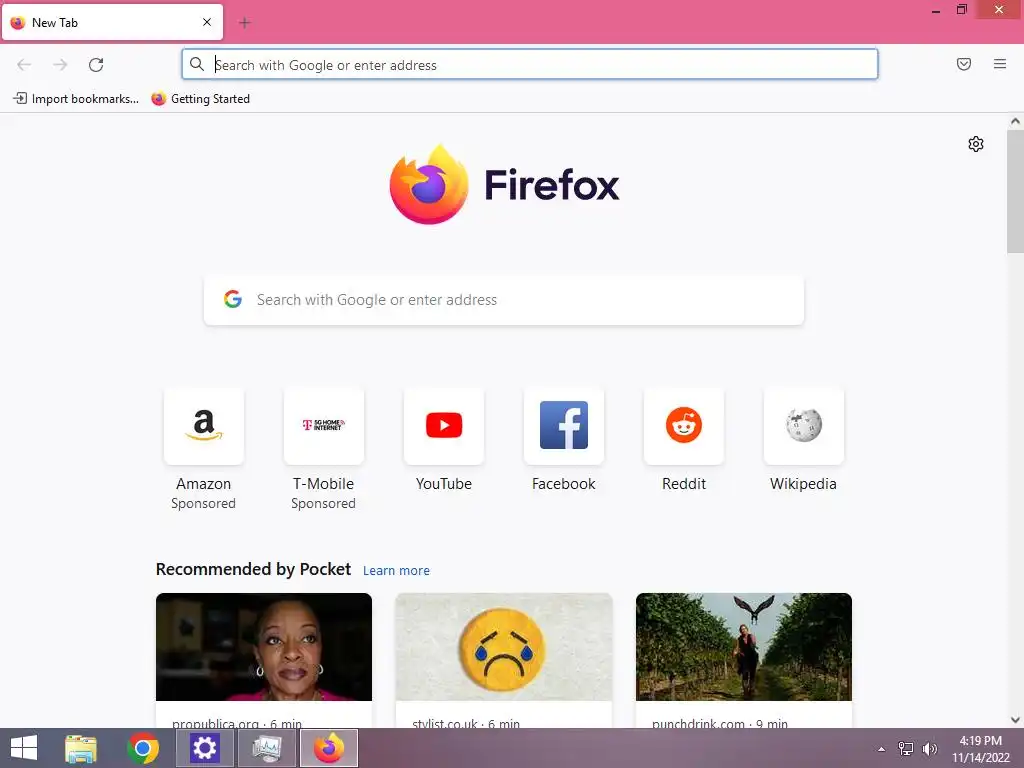Open the Amazon shortcut tile
The height and width of the screenshot is (768, 1024).
click(x=204, y=426)
